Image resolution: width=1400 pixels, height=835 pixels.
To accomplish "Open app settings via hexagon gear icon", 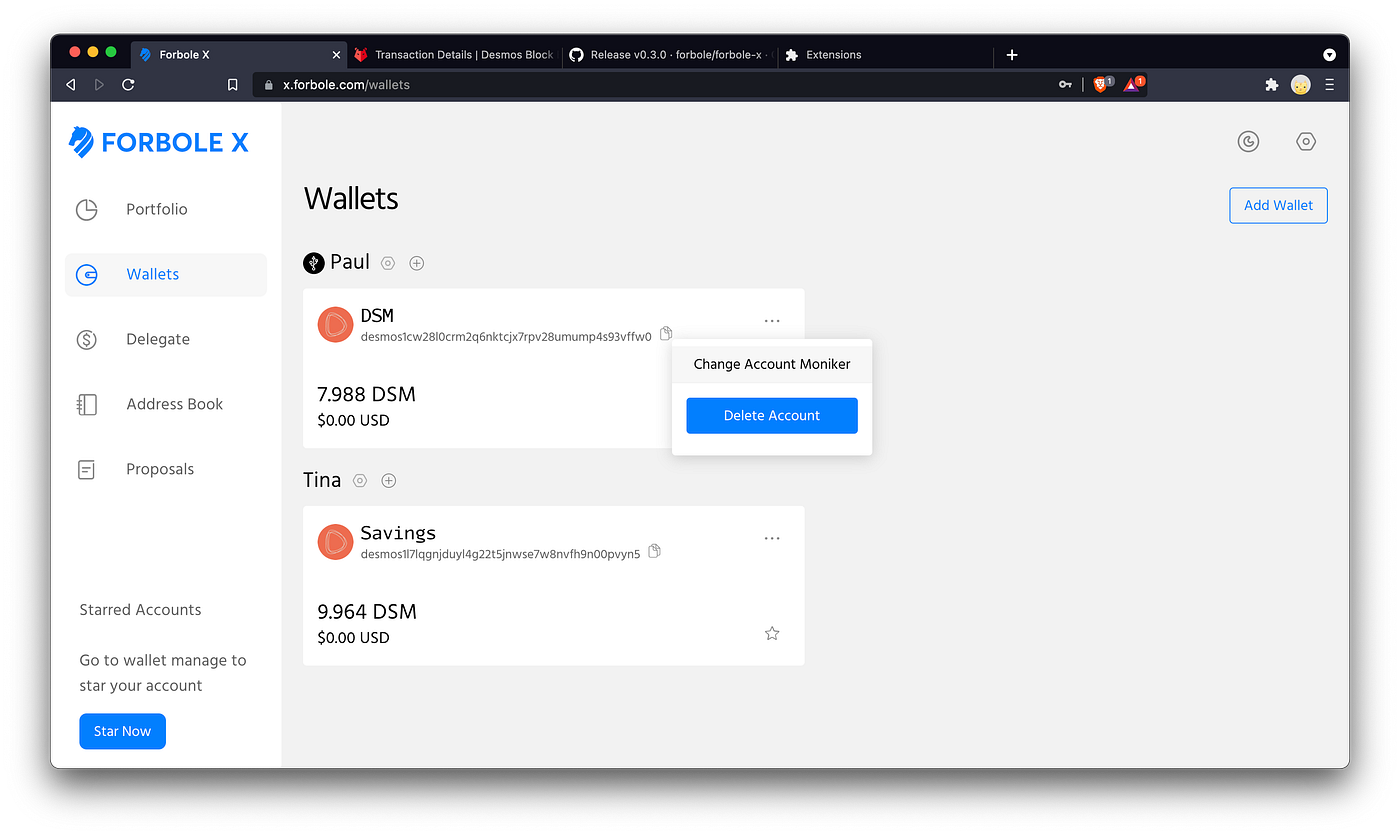I will pos(1306,141).
